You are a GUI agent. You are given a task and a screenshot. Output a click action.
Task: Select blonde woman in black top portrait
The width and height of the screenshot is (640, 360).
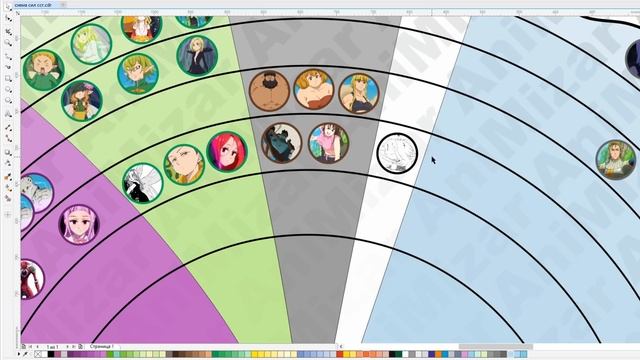tap(359, 93)
